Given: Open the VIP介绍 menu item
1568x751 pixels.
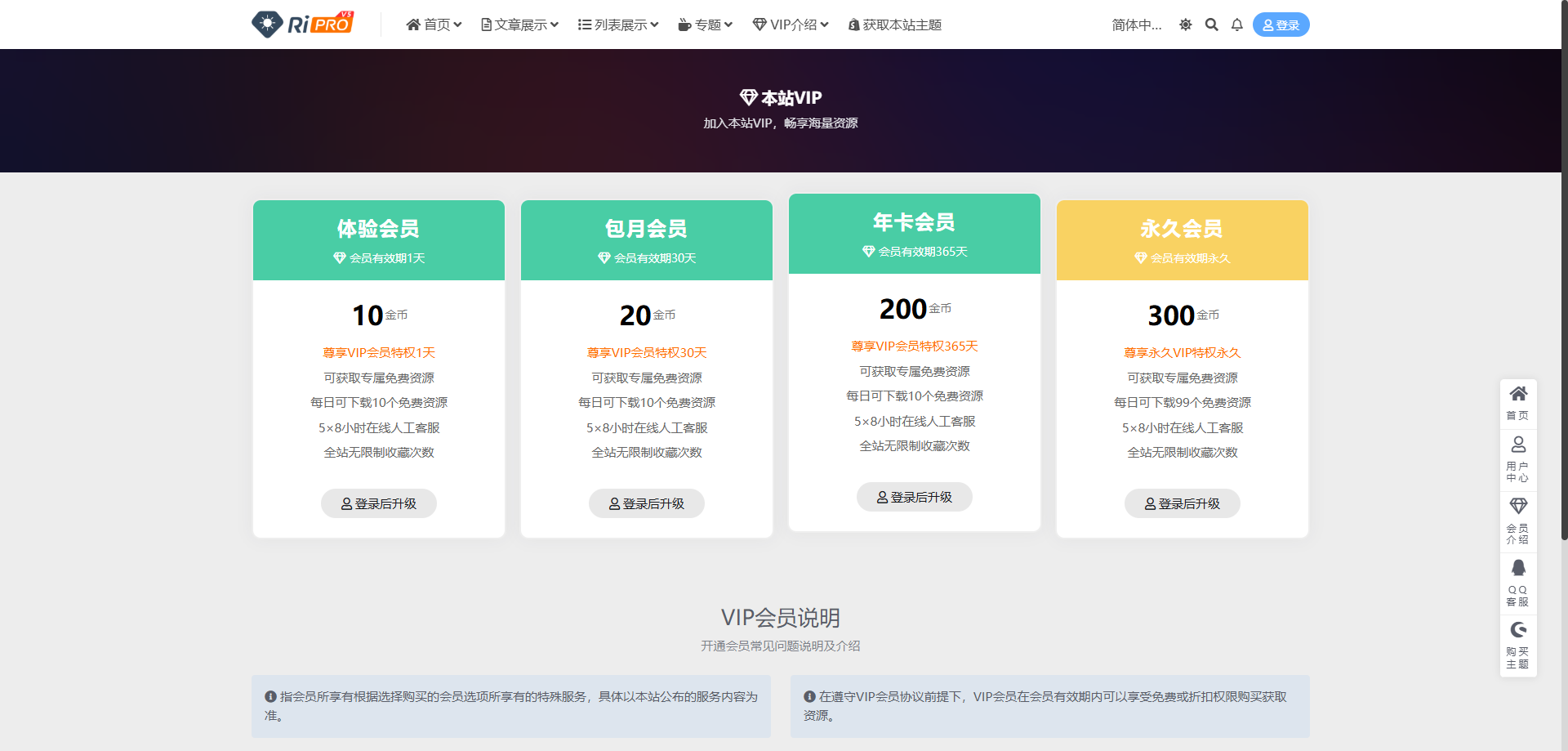Looking at the screenshot, I should tap(790, 25).
